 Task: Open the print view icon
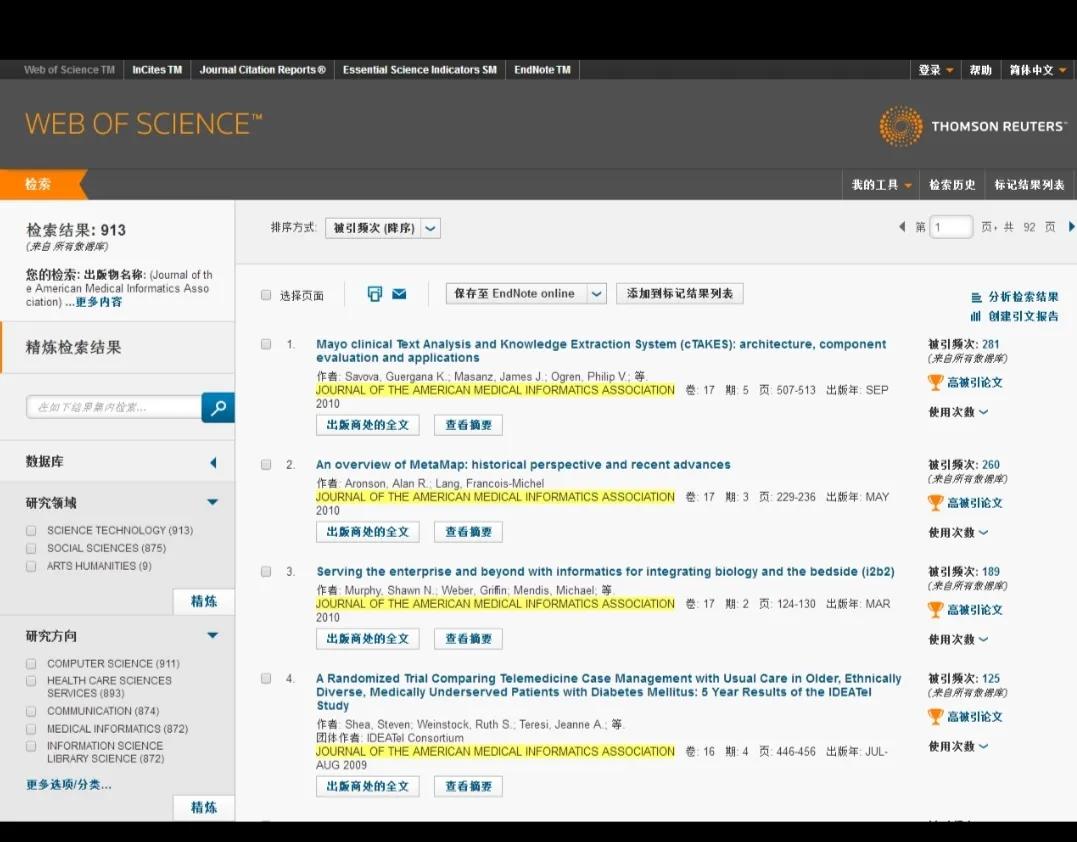coord(373,293)
